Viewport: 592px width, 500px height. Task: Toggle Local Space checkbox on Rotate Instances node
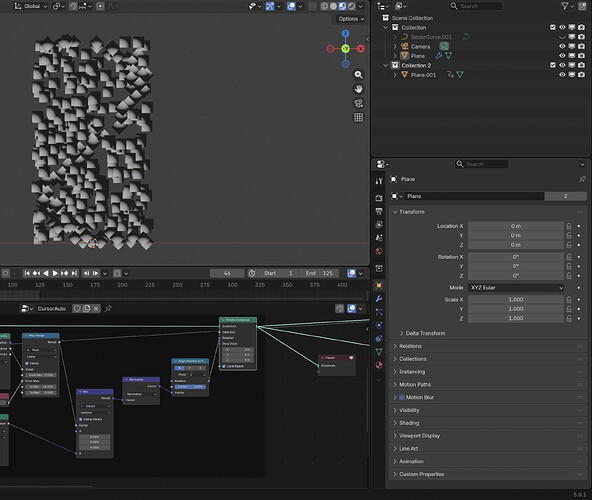(224, 366)
